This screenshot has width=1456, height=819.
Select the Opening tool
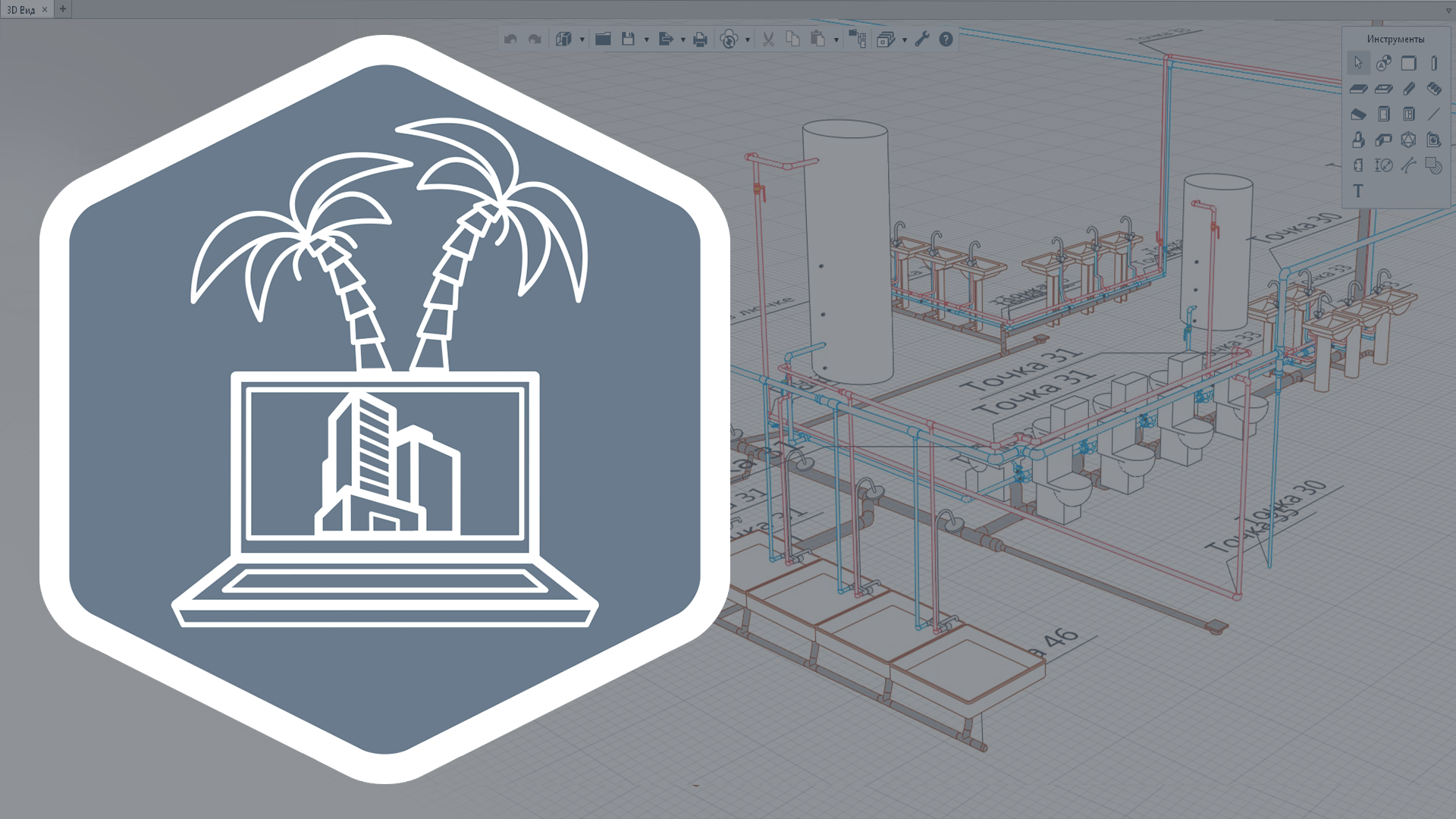click(x=1384, y=89)
